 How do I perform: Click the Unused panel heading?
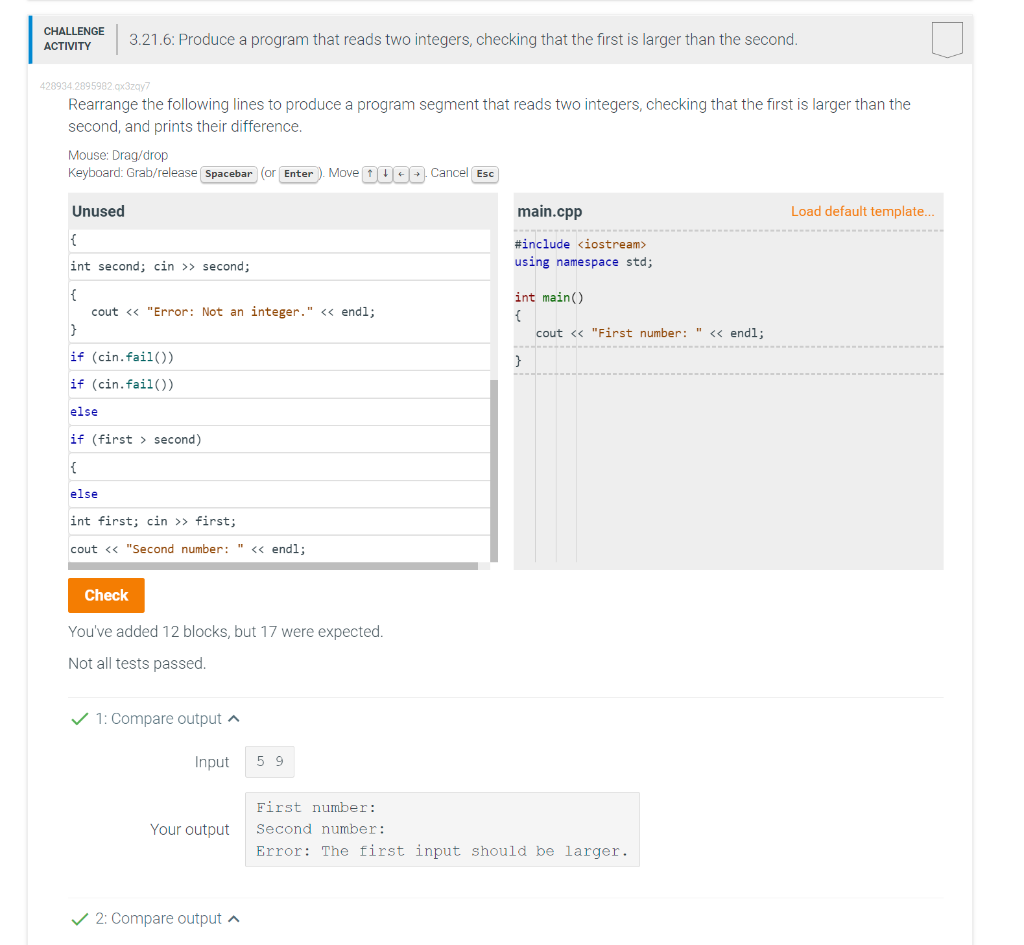(98, 212)
